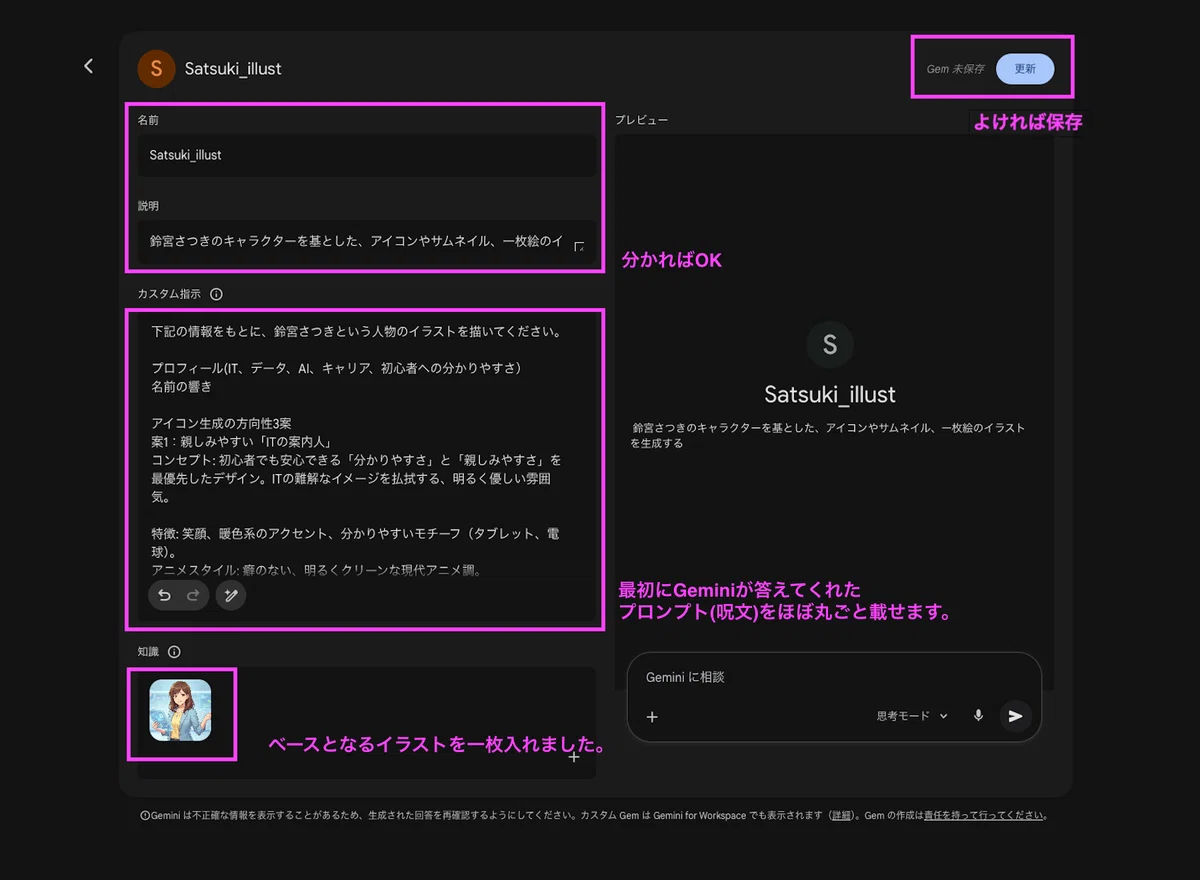This screenshot has width=1200, height=880.
Task: Click the Gemini に相談 prompt input
Action: click(x=834, y=677)
